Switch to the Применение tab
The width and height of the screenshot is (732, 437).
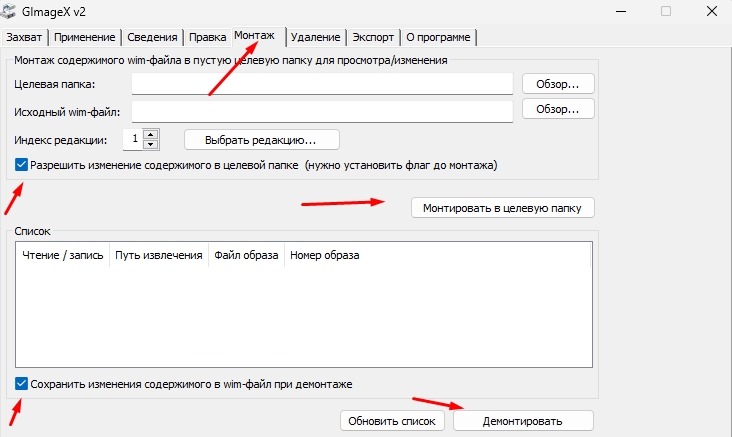[x=84, y=37]
